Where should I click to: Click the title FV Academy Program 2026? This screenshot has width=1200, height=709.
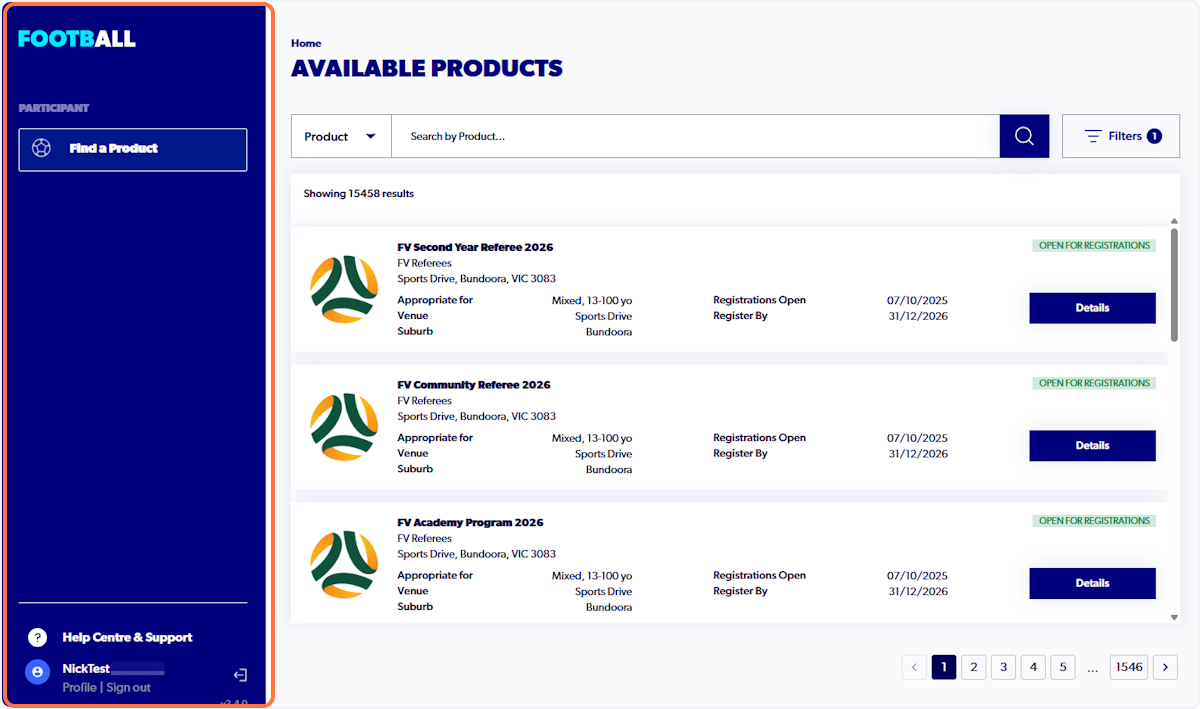[470, 523]
